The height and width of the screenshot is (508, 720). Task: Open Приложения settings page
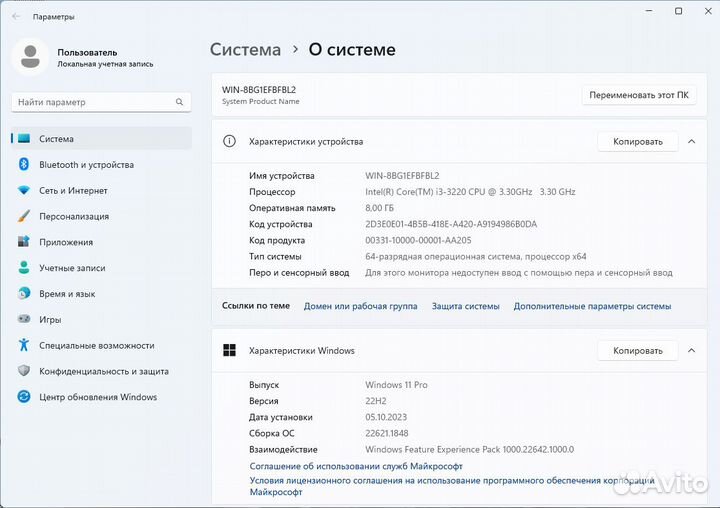(x=101, y=242)
